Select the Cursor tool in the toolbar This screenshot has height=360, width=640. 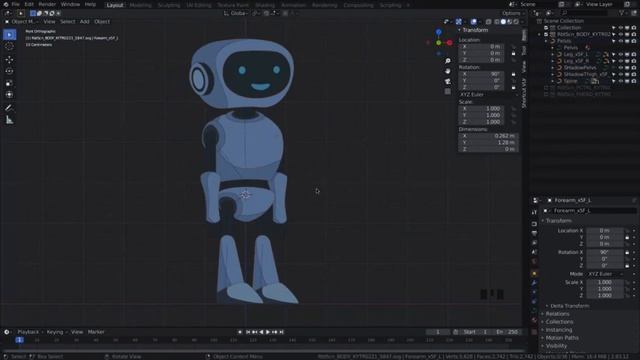coord(9,47)
